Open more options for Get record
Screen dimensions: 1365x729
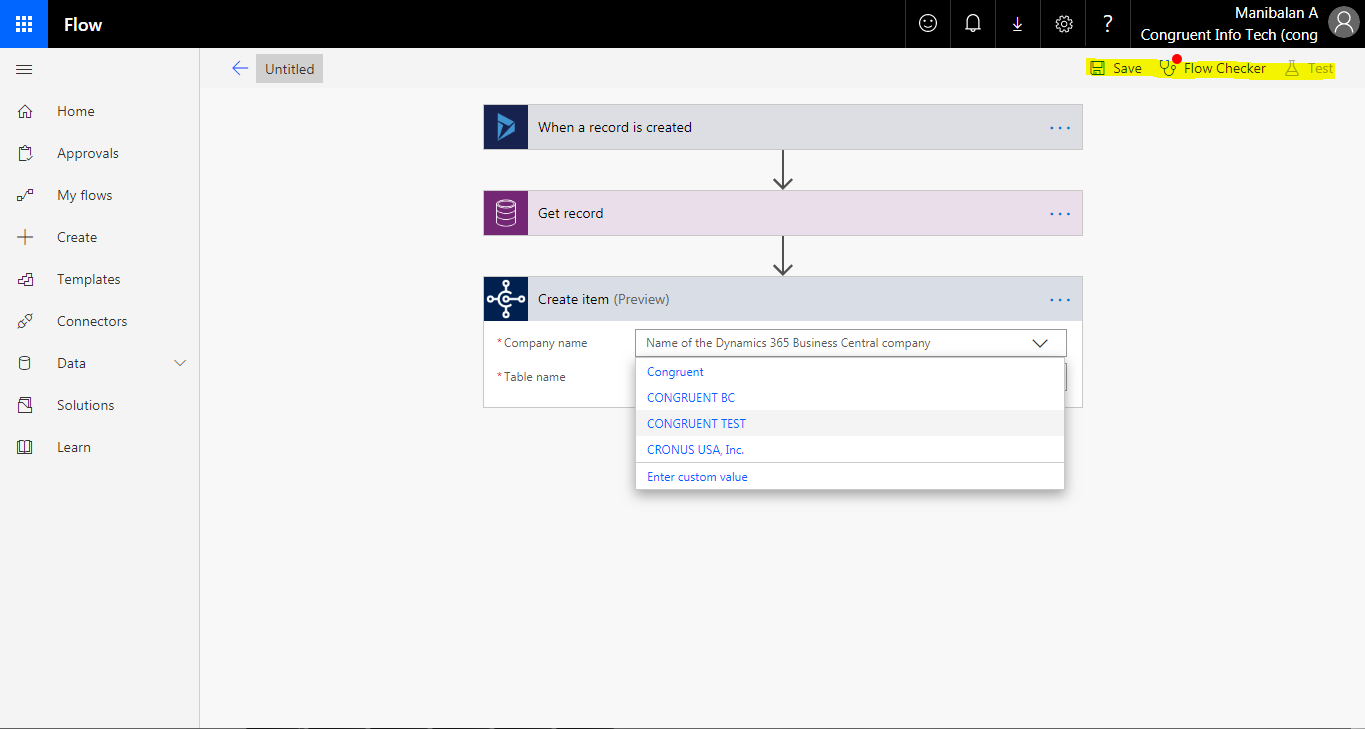[1060, 214]
